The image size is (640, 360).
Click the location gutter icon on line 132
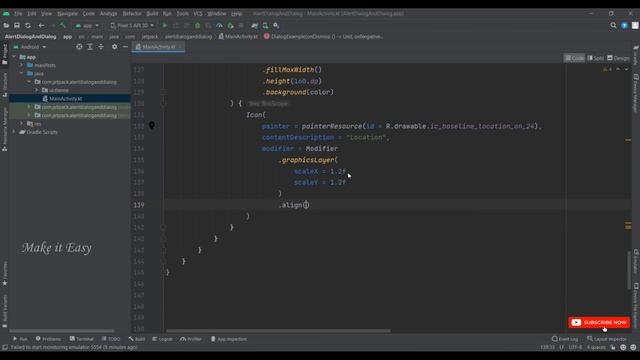(151, 125)
